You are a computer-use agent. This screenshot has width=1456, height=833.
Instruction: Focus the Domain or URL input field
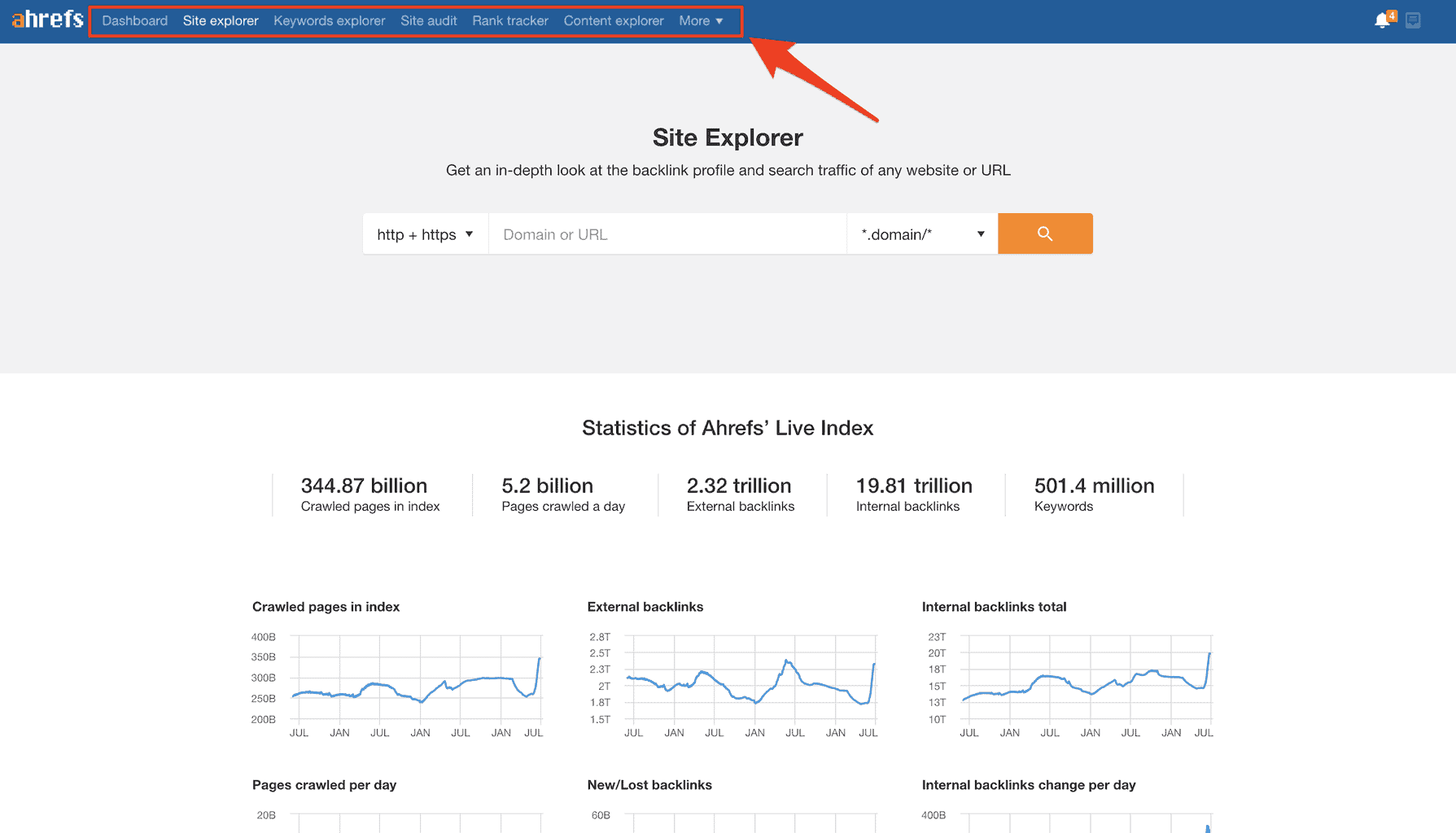click(x=667, y=234)
